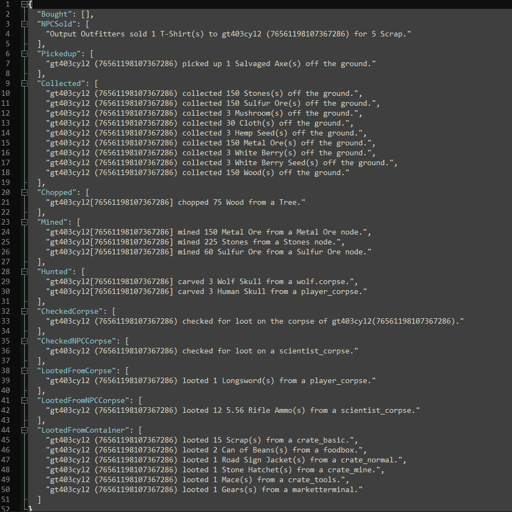
Task: Collapse the "LootedFromContainer" array fold marker
Action: [x=24, y=430]
